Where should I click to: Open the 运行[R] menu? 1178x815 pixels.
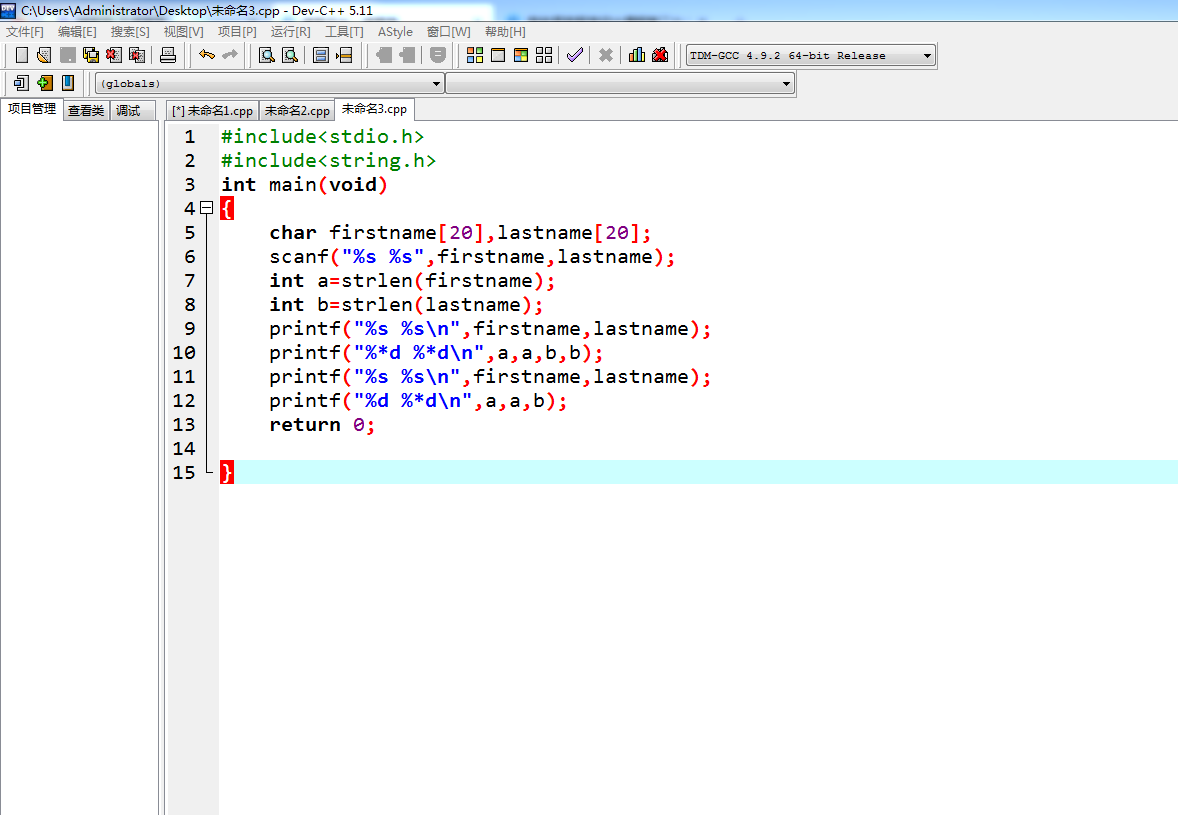290,32
